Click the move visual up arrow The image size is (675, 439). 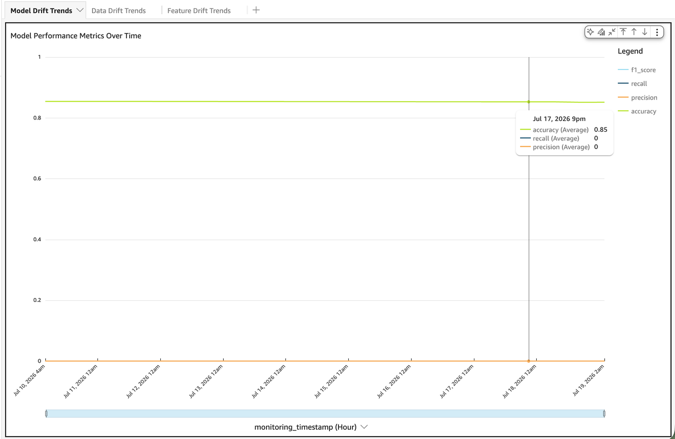point(634,32)
